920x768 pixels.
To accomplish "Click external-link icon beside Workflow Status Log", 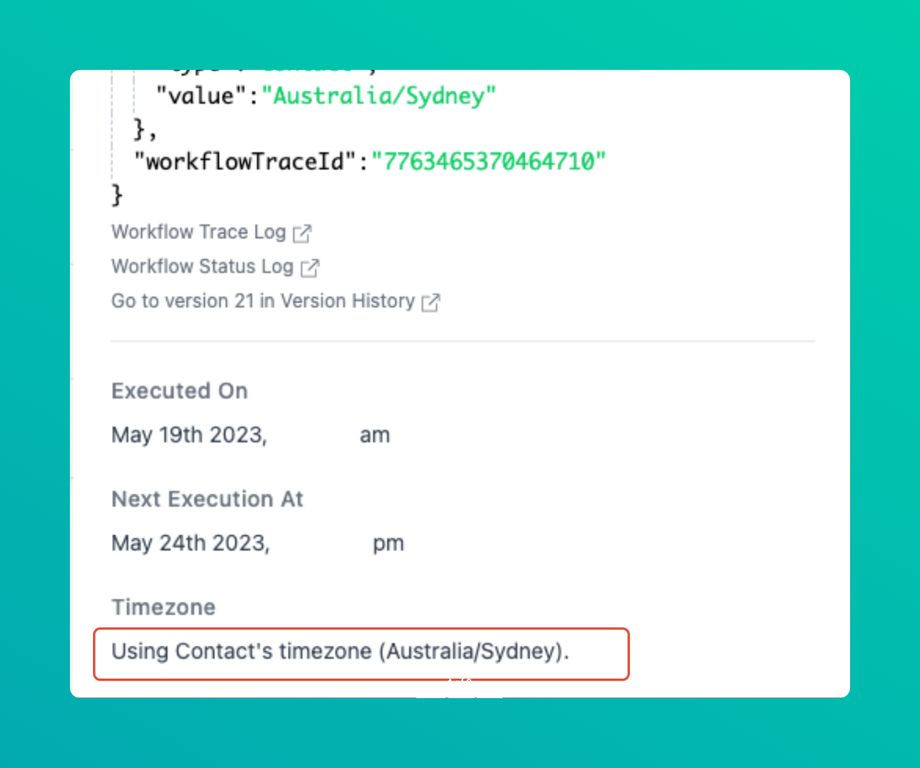I will (x=310, y=268).
